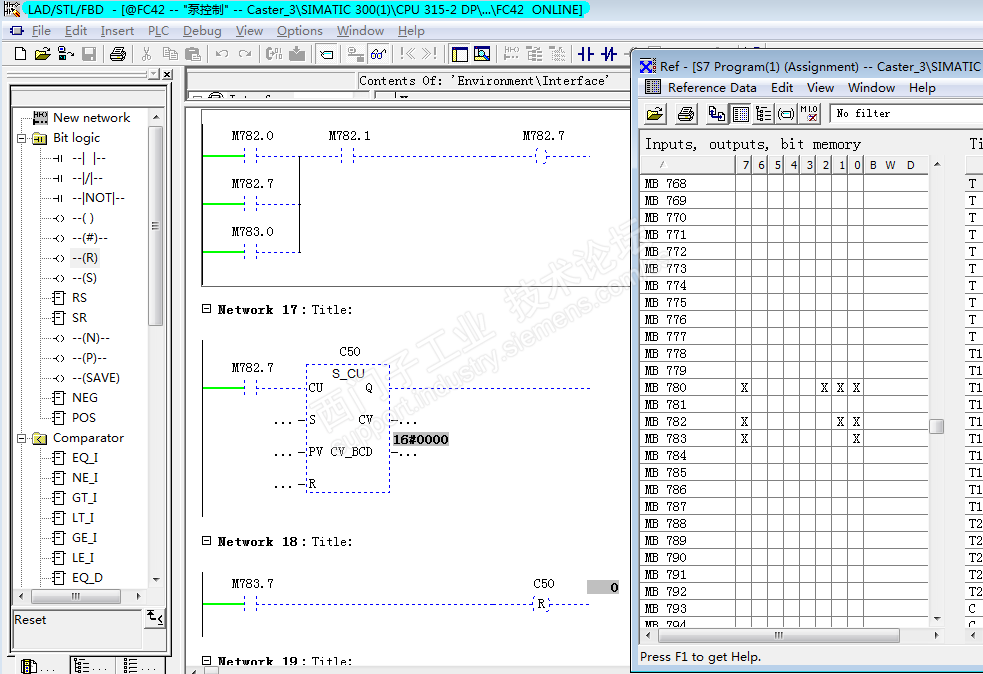Open file in the Reference Data window toolbar
The image size is (983, 674).
[x=654, y=113]
